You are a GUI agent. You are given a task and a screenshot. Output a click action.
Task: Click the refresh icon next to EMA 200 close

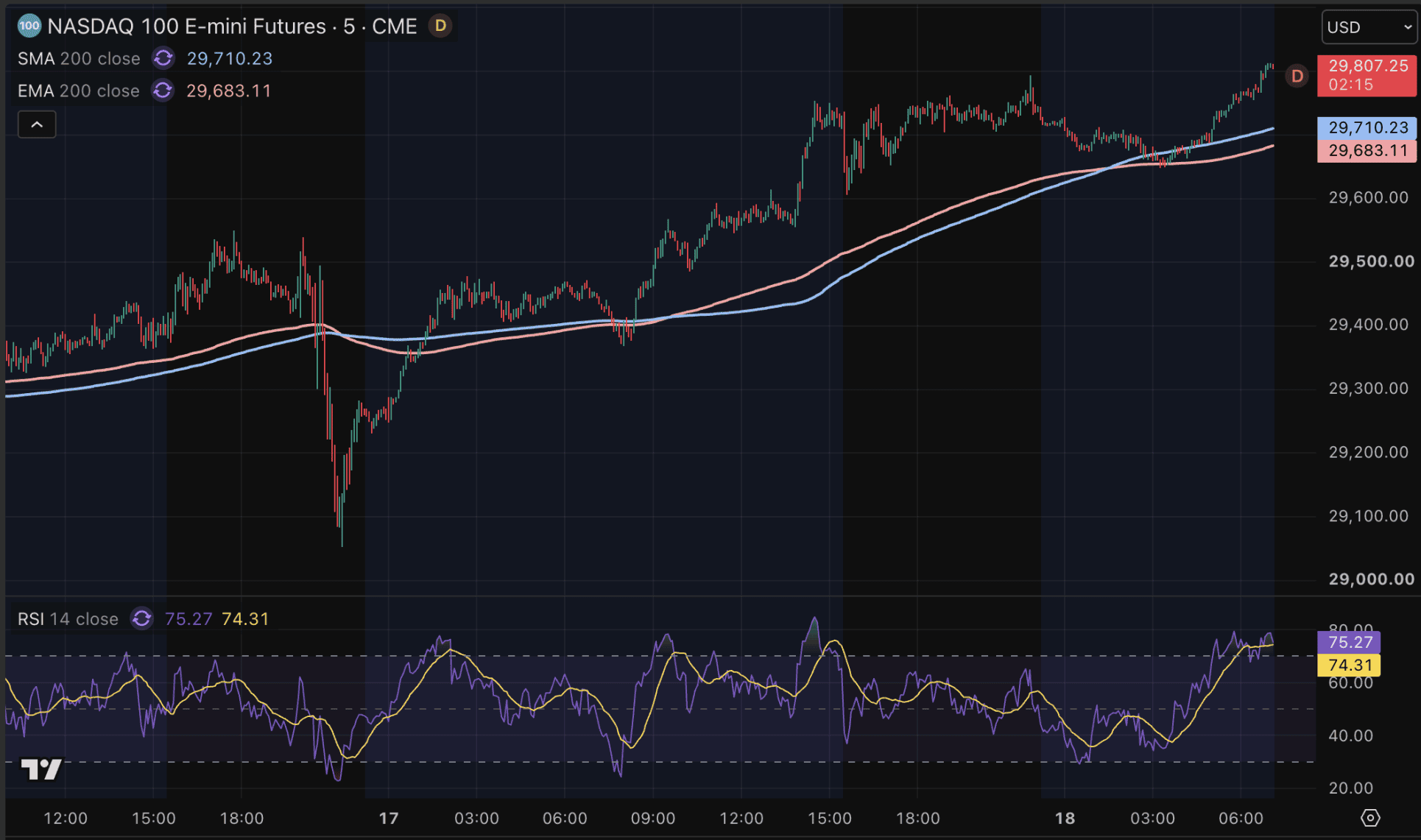[x=163, y=91]
